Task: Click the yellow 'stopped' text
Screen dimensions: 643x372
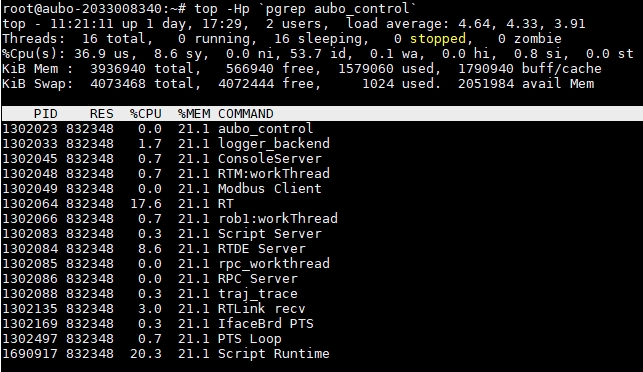Action: point(437,39)
